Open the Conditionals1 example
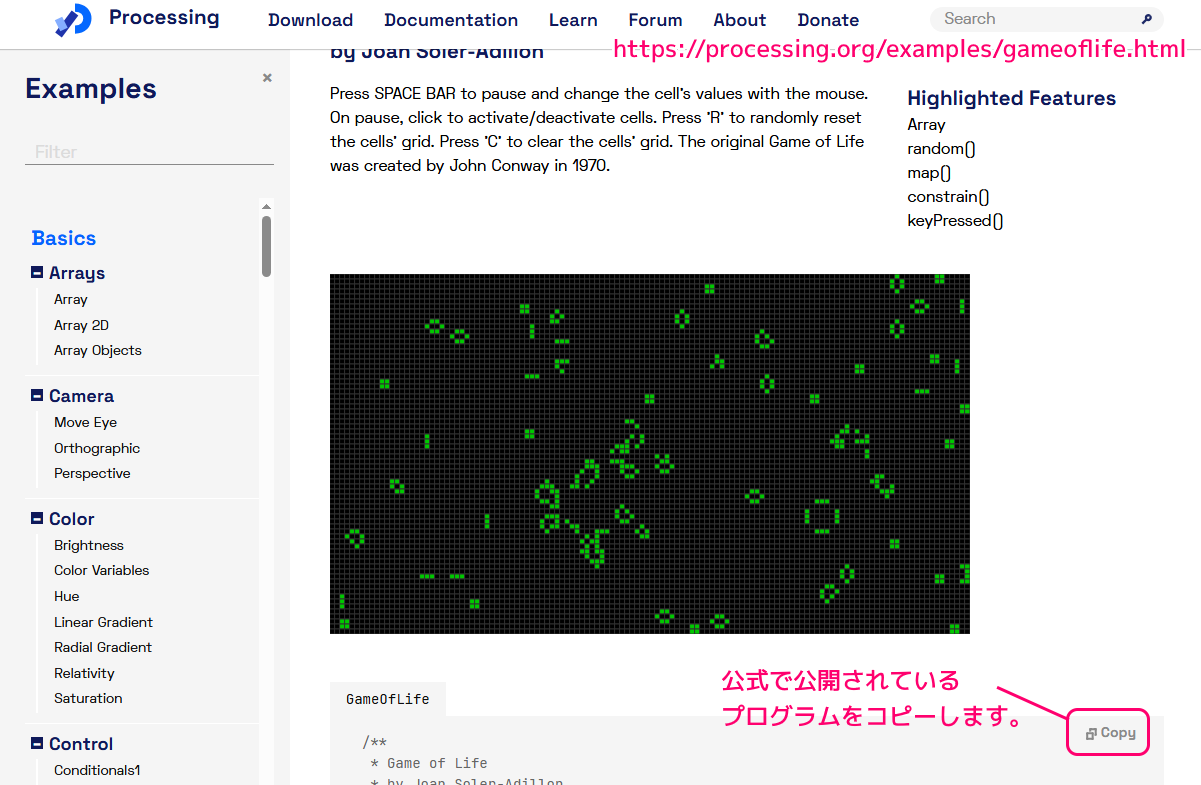Viewport: 1201px width, 785px height. click(97, 770)
